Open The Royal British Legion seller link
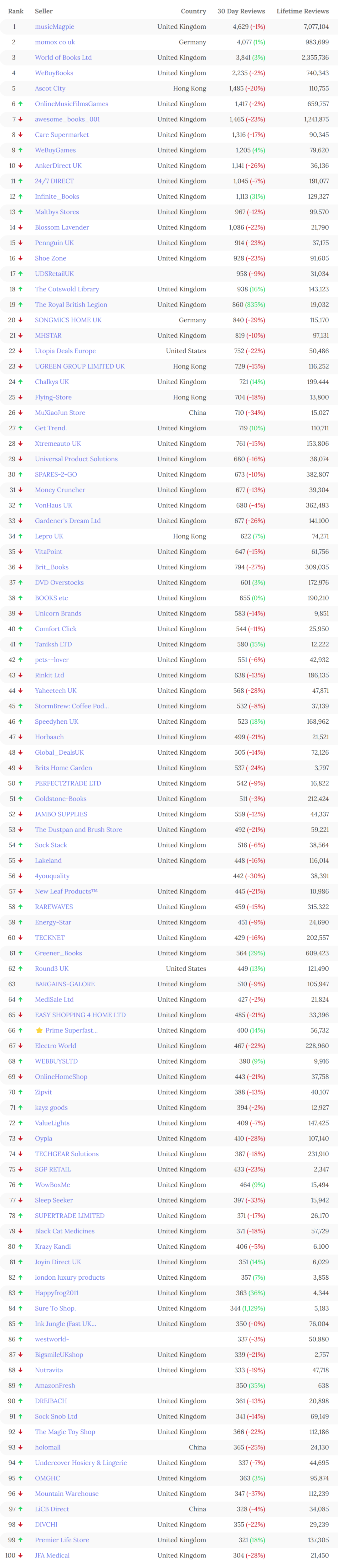The height and width of the screenshot is (1568, 338). pos(71,304)
